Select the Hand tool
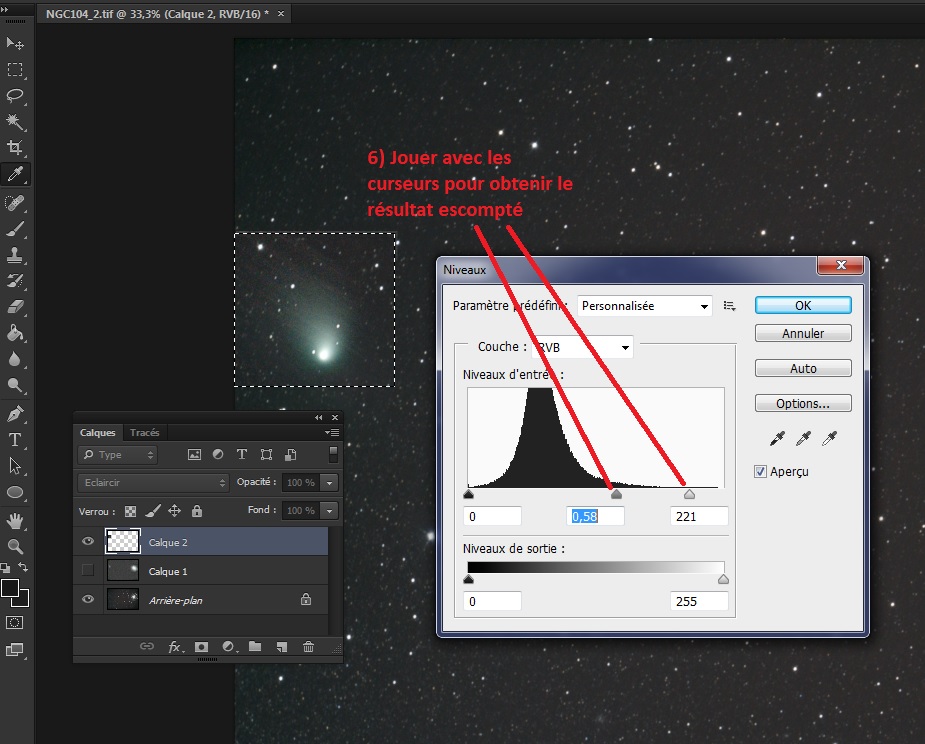925x744 pixels. [15, 520]
